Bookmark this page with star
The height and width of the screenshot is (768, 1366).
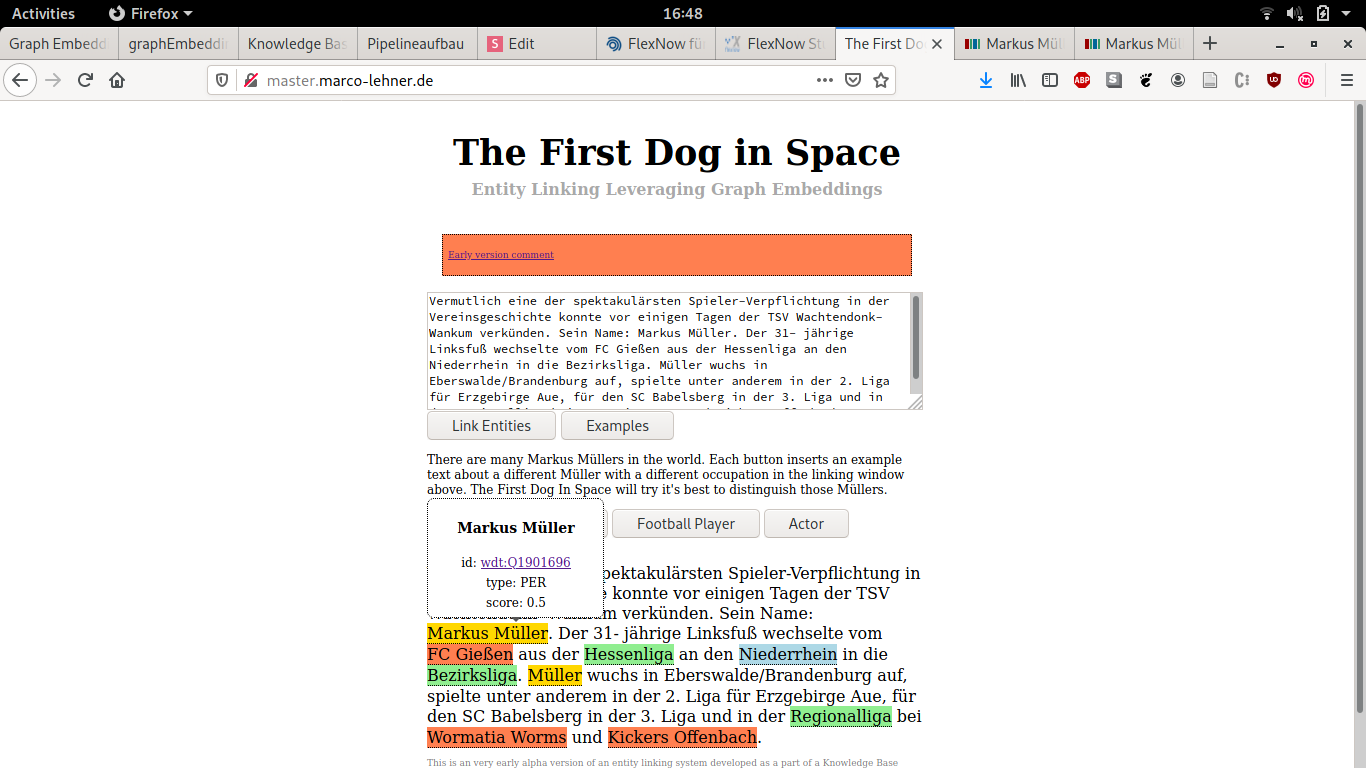pos(881,80)
